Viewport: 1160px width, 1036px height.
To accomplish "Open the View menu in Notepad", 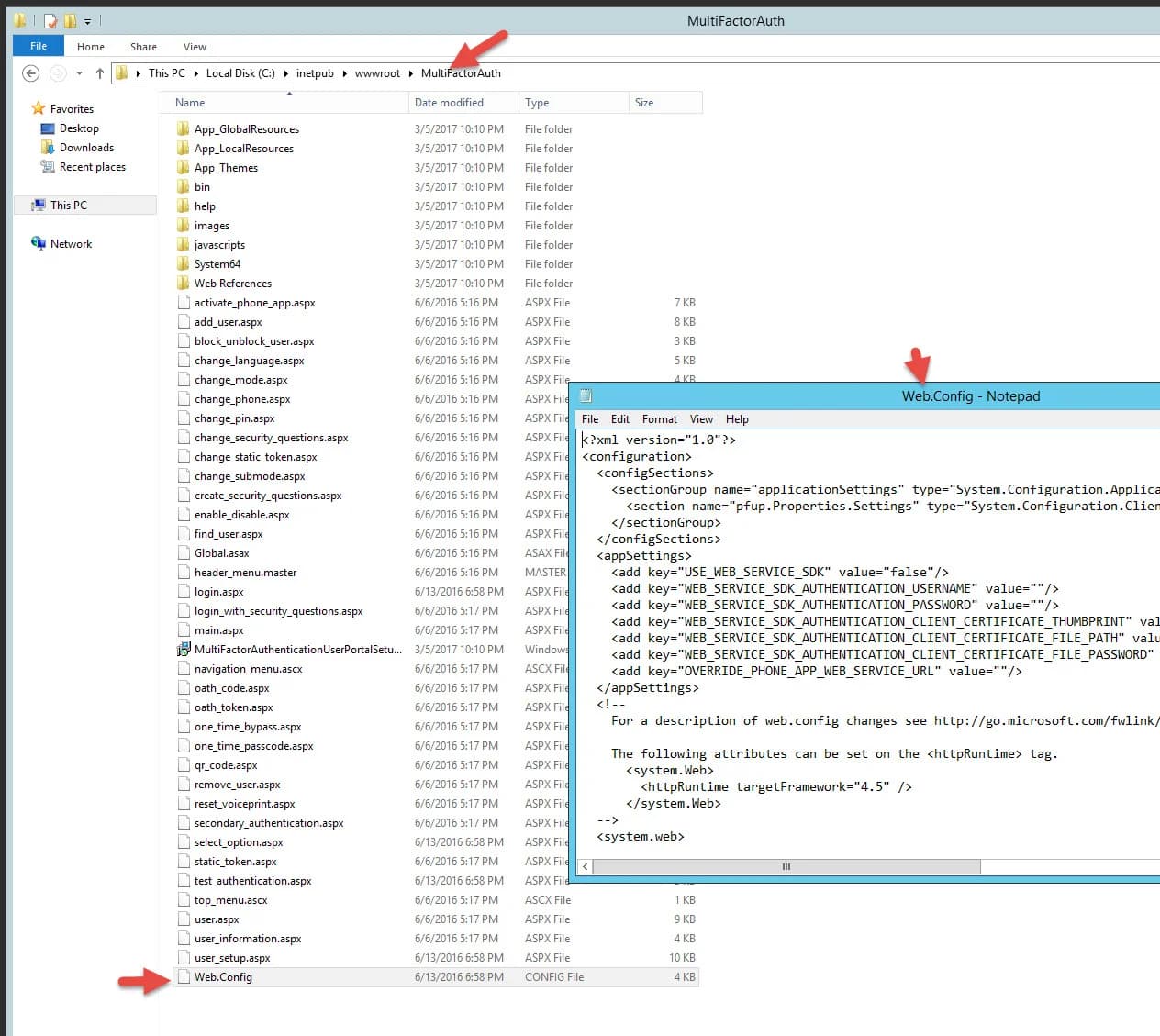I will [x=701, y=419].
